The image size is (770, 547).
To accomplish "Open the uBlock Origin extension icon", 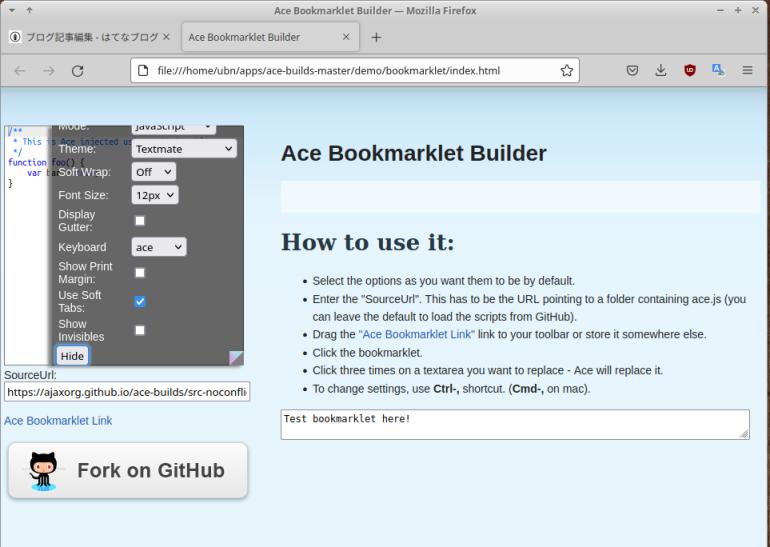I will [690, 71].
